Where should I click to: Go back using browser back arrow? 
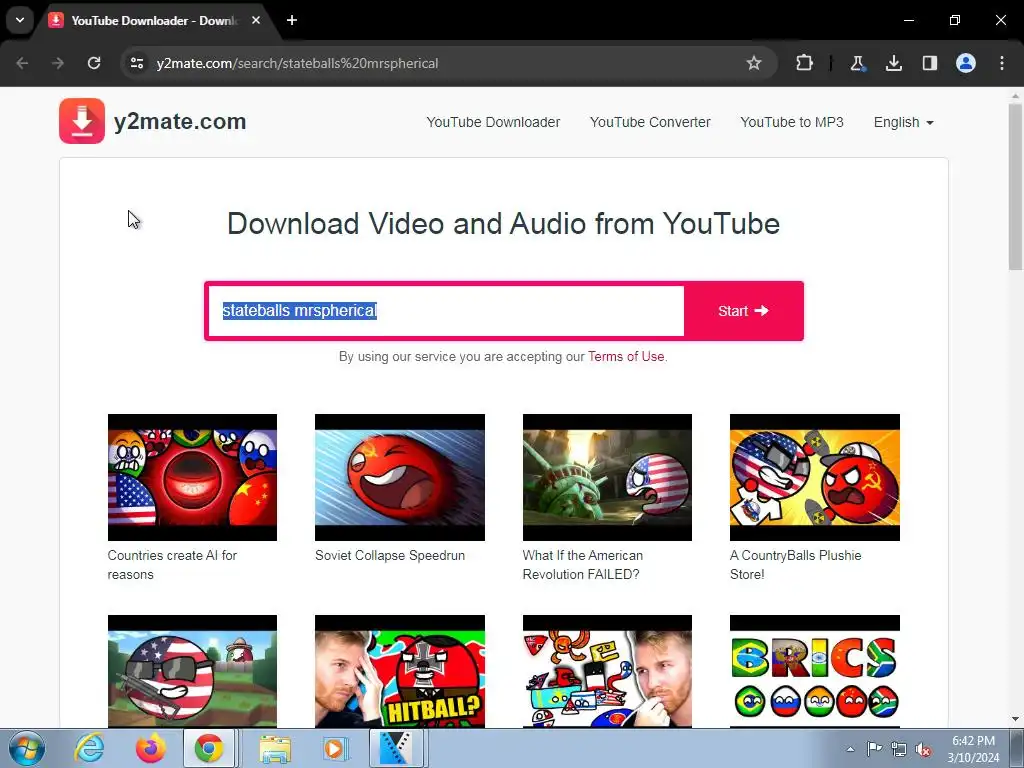22,63
